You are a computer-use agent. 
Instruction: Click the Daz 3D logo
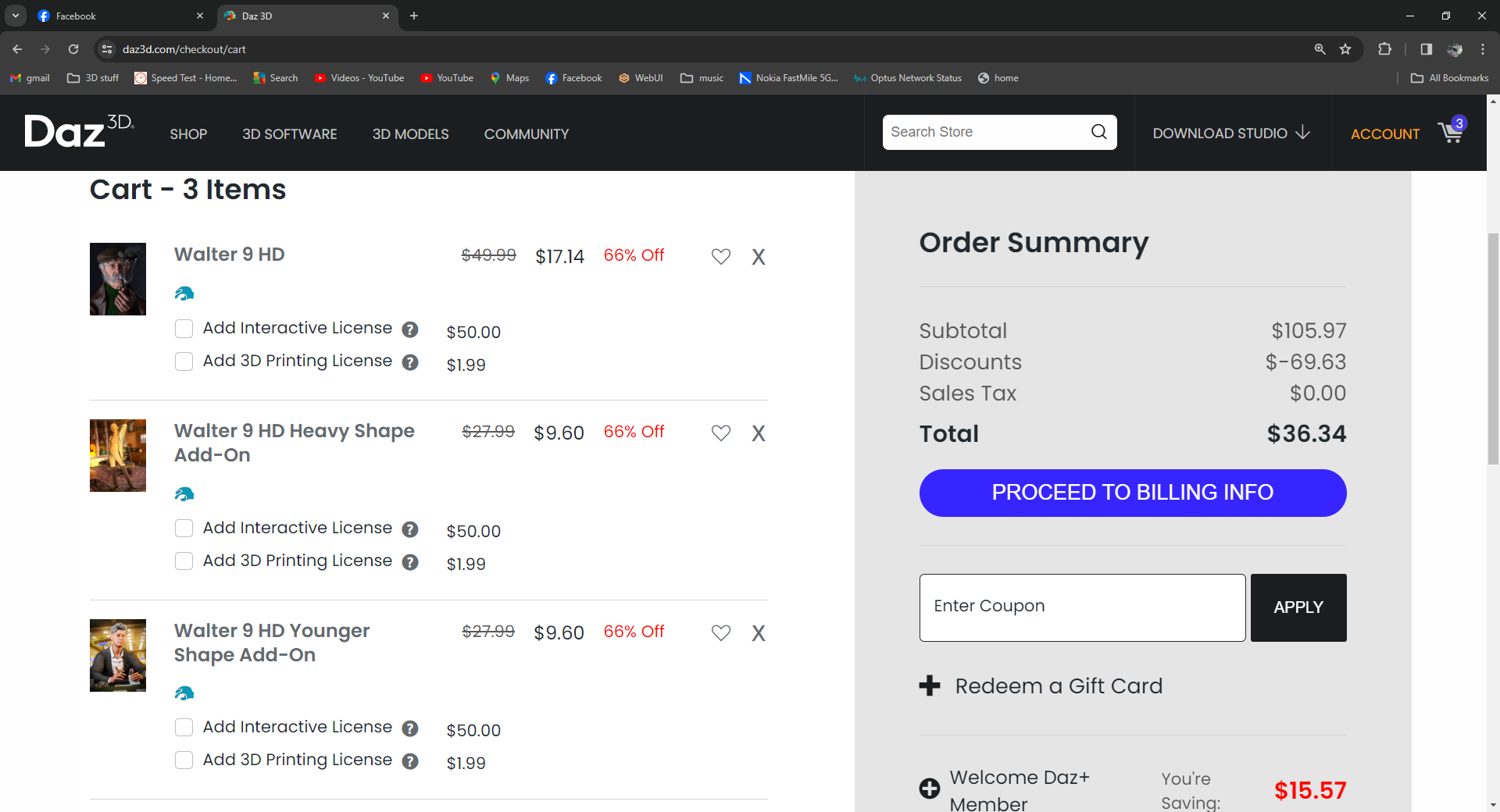(x=79, y=131)
